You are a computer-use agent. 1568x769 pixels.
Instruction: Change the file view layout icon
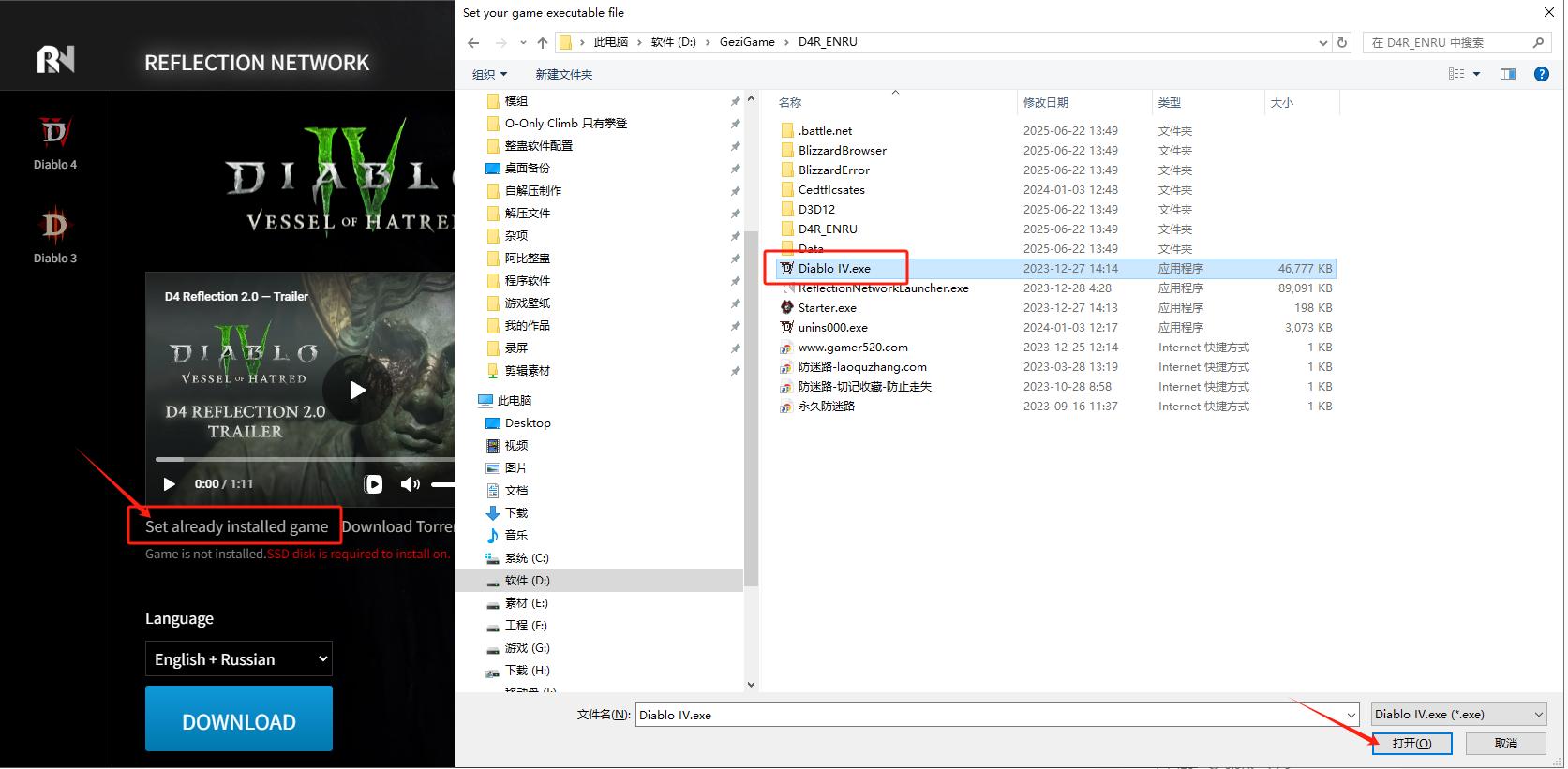[1456, 74]
